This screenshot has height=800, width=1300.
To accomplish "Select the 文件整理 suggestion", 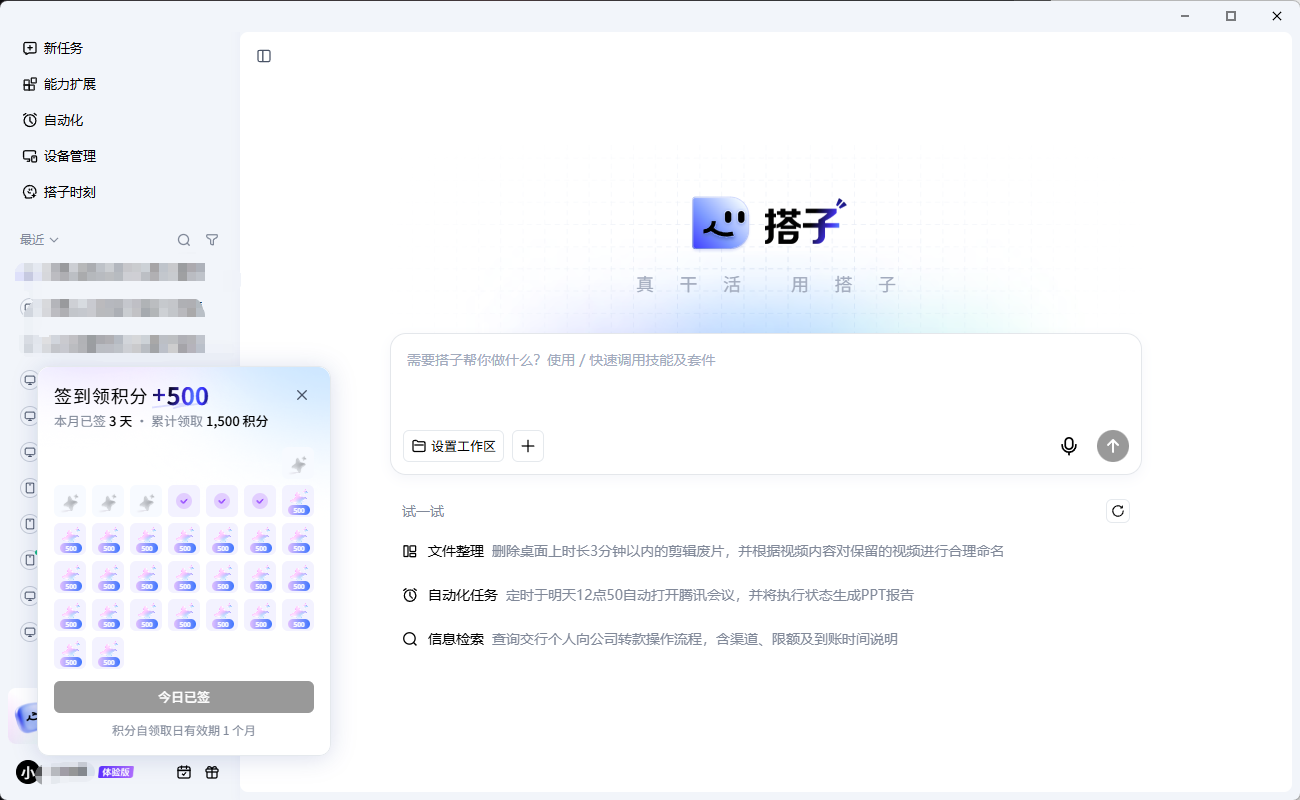I will point(702,551).
